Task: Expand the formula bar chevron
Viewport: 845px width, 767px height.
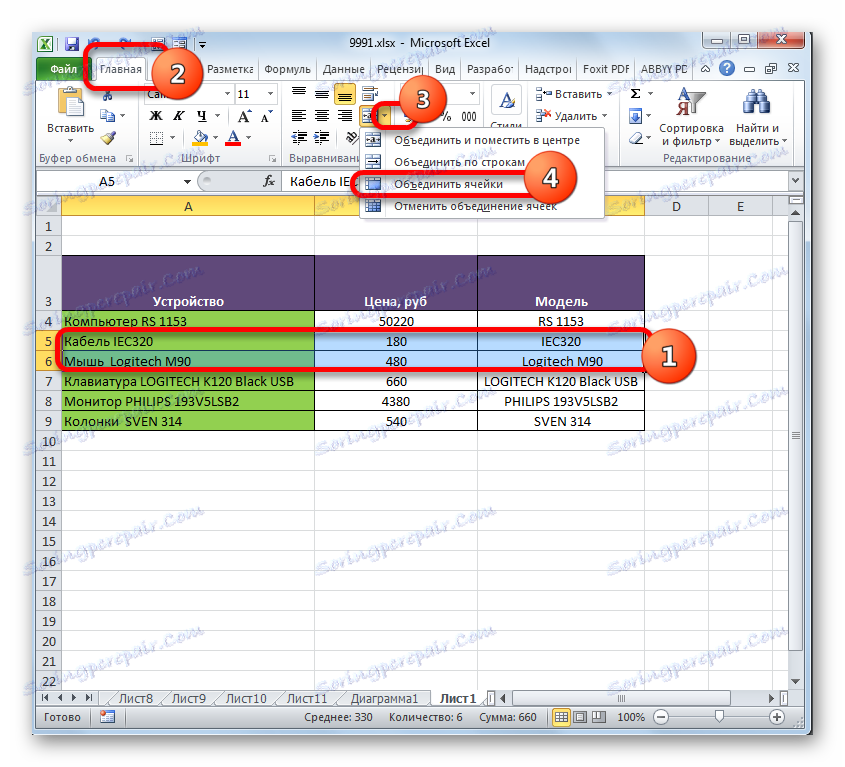Action: click(x=795, y=181)
